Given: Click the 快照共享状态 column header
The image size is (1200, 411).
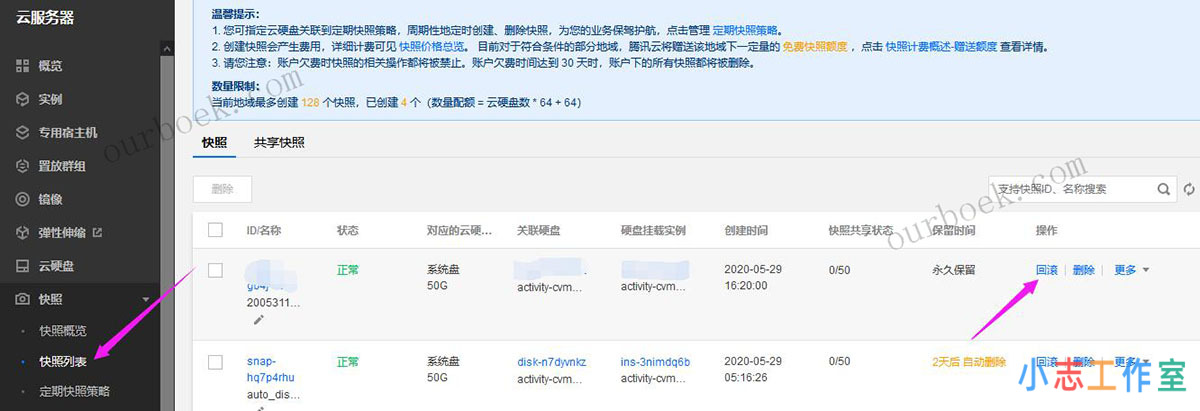Looking at the screenshot, I should (860, 230).
